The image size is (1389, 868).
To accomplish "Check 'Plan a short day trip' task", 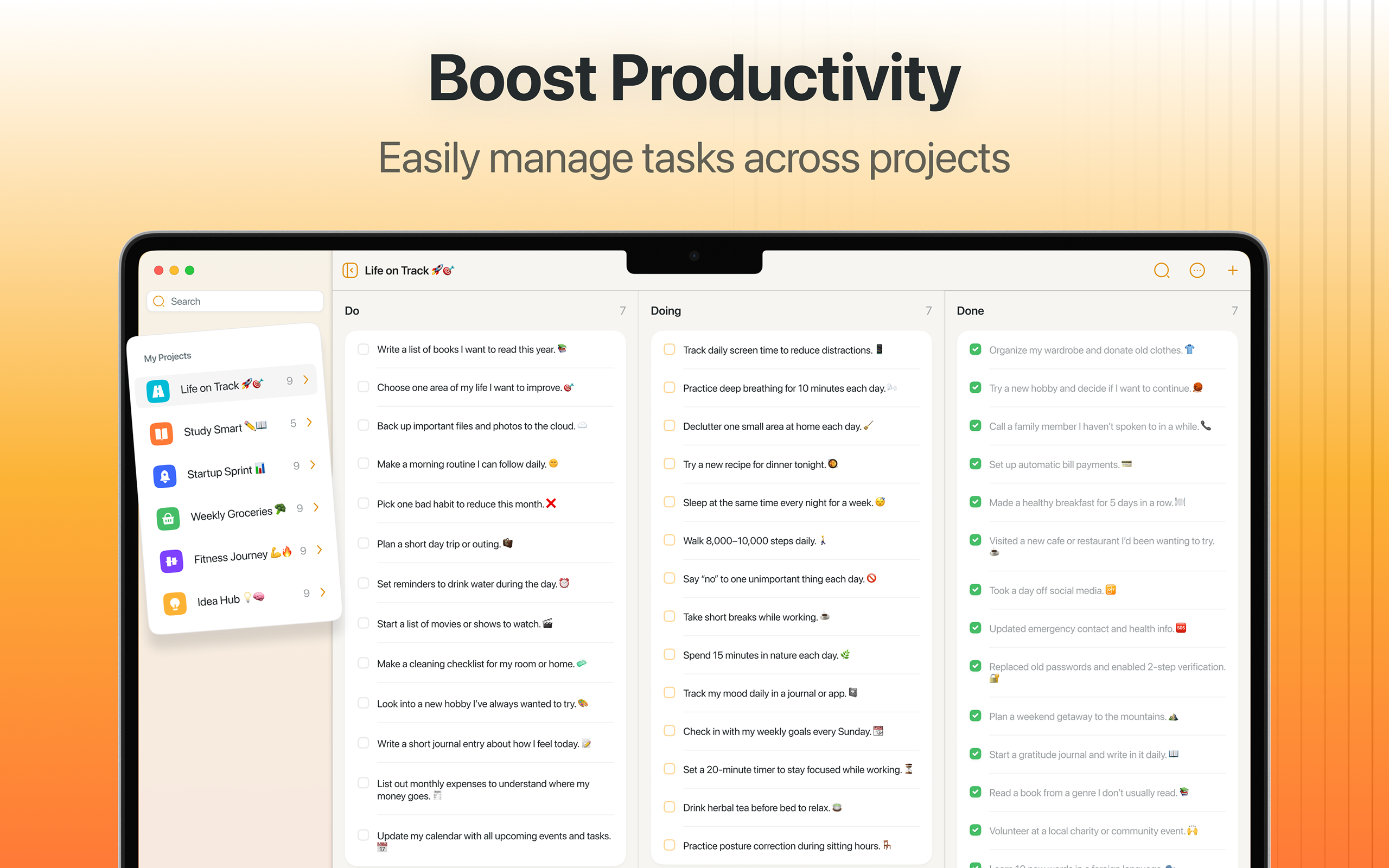I will pos(364,543).
